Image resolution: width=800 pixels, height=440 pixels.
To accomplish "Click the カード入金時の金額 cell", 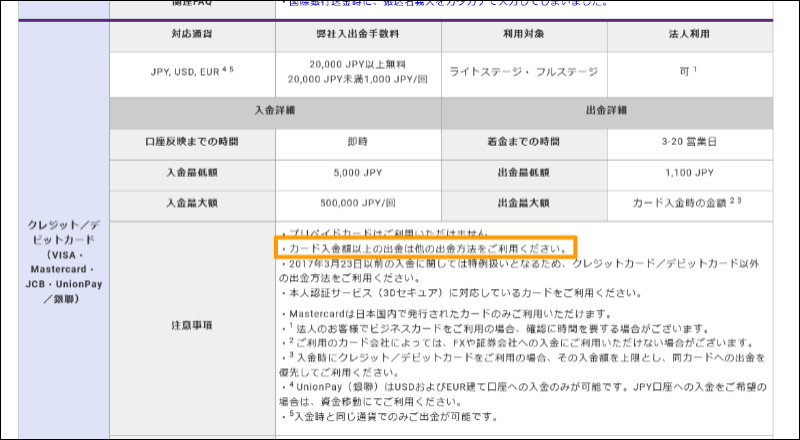I will (690, 204).
